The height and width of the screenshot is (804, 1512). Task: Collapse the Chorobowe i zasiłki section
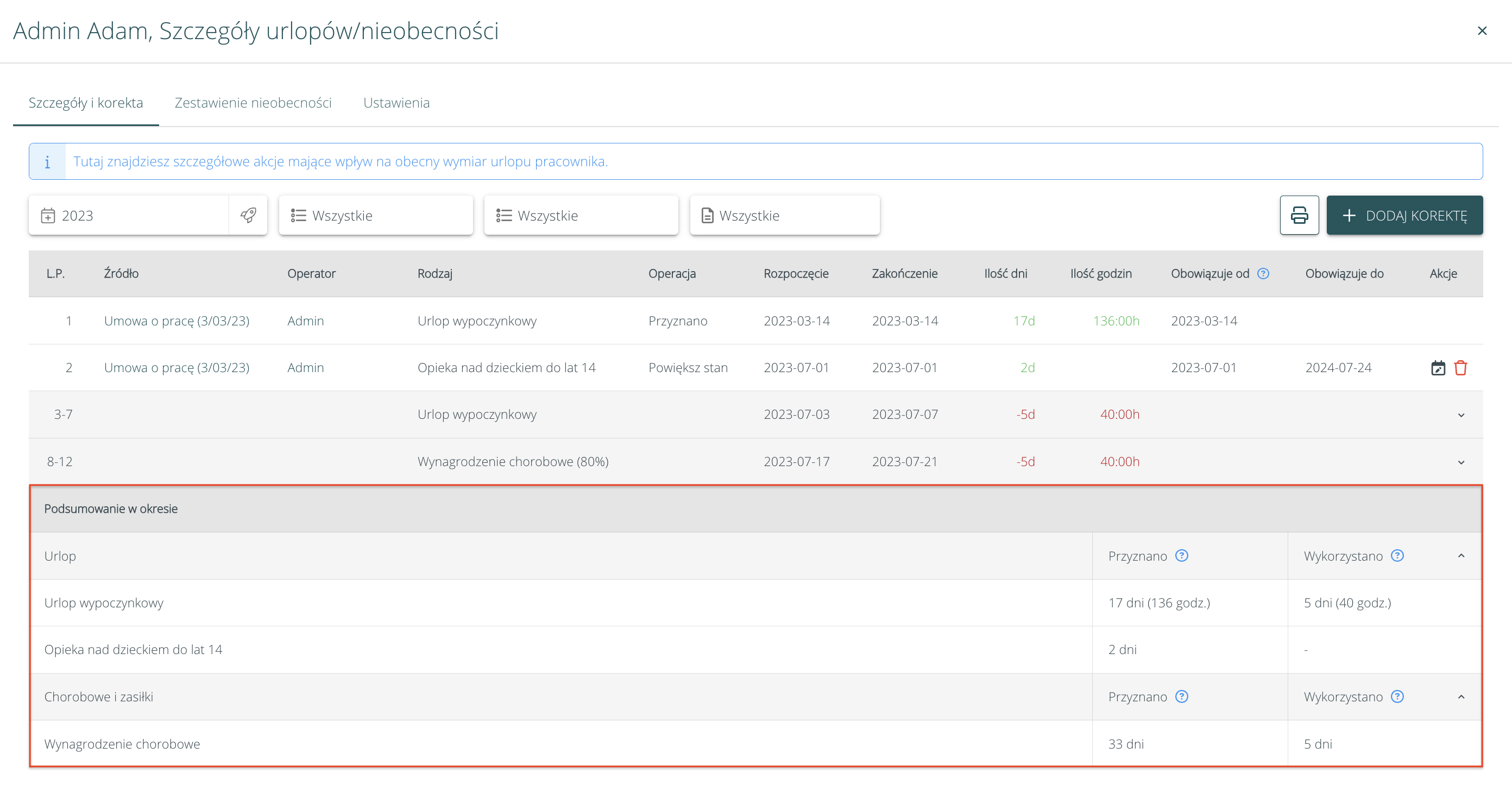click(1461, 696)
